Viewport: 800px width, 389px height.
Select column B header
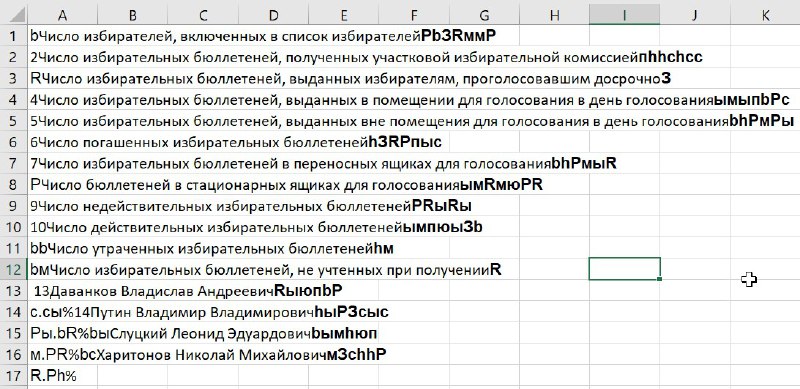coord(132,15)
